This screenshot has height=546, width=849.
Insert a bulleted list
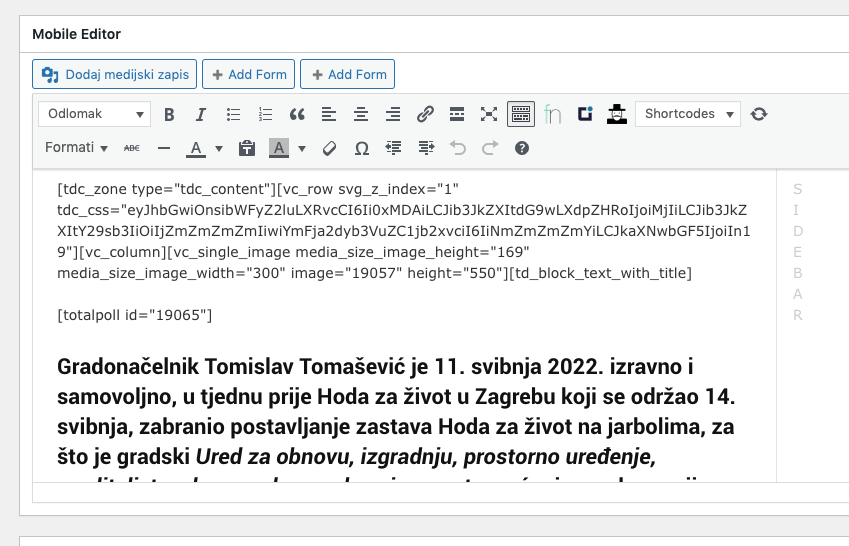[x=233, y=114]
